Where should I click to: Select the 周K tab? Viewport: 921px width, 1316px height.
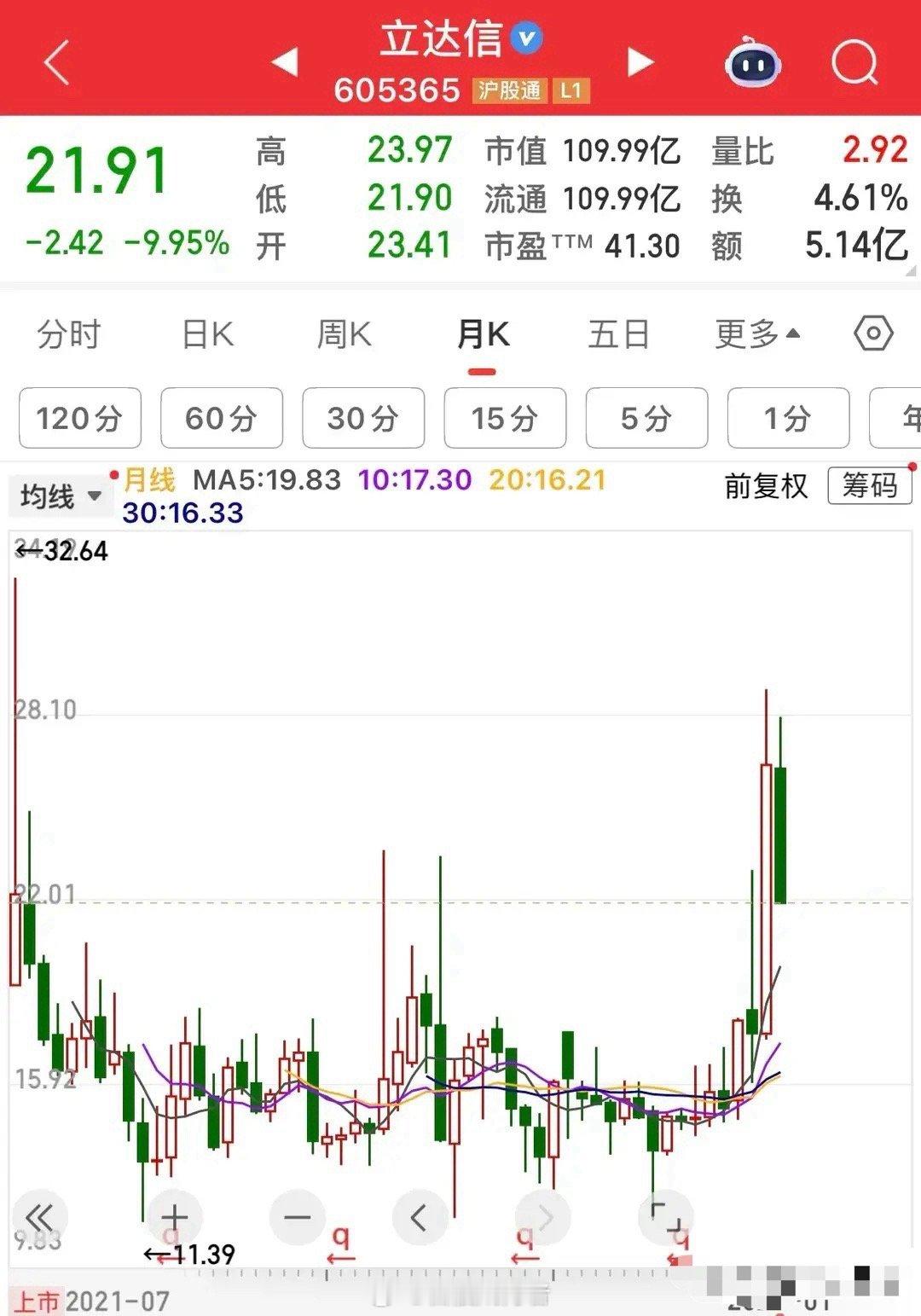344,333
